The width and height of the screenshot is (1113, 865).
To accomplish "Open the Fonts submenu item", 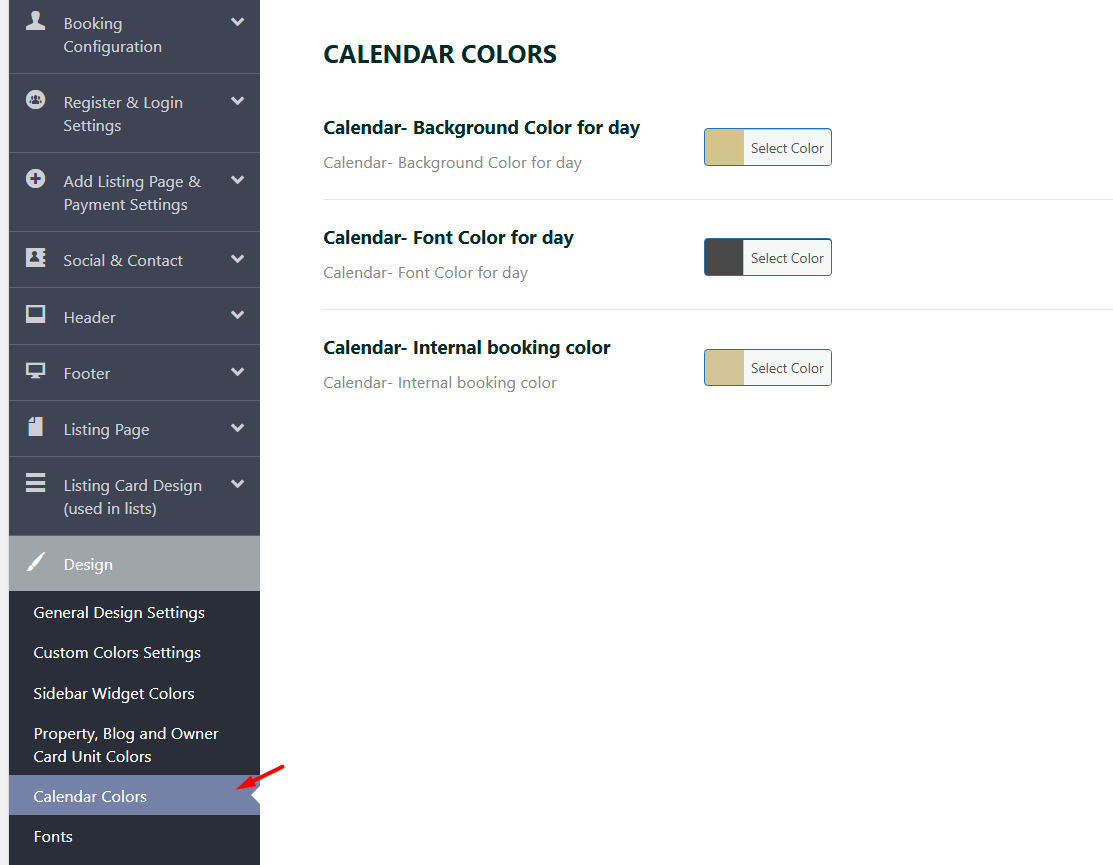I will click(53, 836).
